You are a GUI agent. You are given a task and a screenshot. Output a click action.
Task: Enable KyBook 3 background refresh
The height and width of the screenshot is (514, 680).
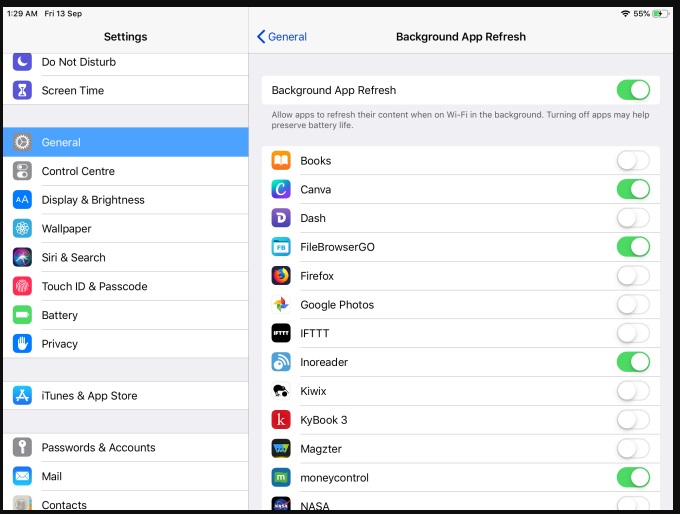pyautogui.click(x=633, y=419)
